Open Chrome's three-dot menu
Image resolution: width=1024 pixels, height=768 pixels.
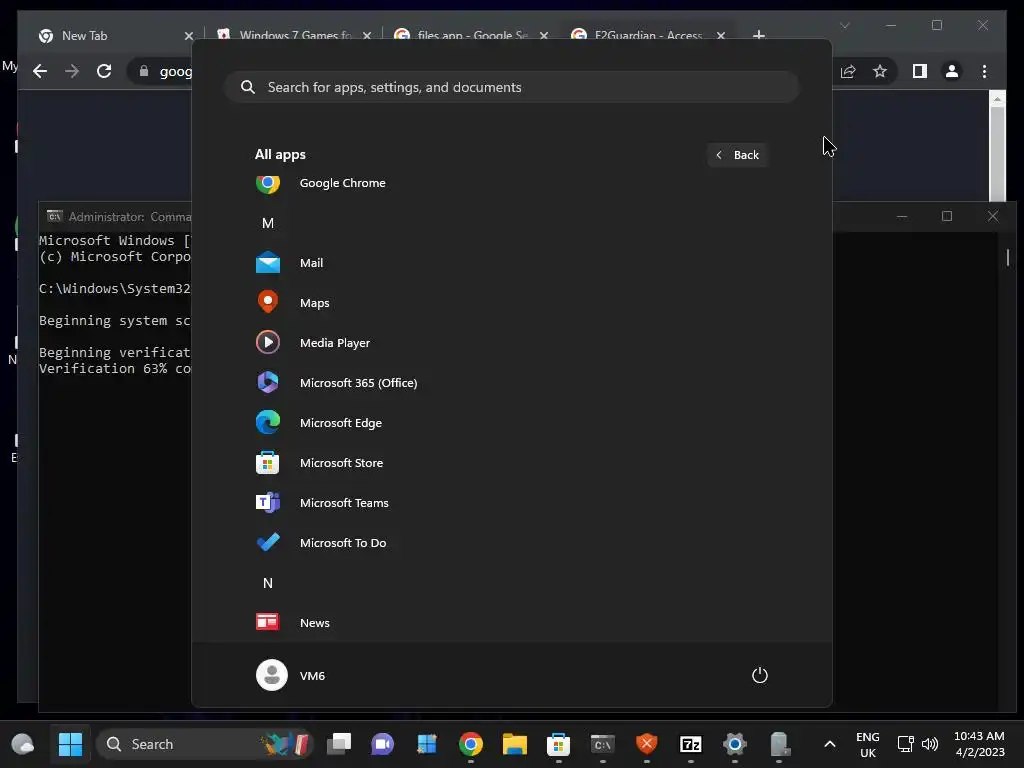point(985,71)
